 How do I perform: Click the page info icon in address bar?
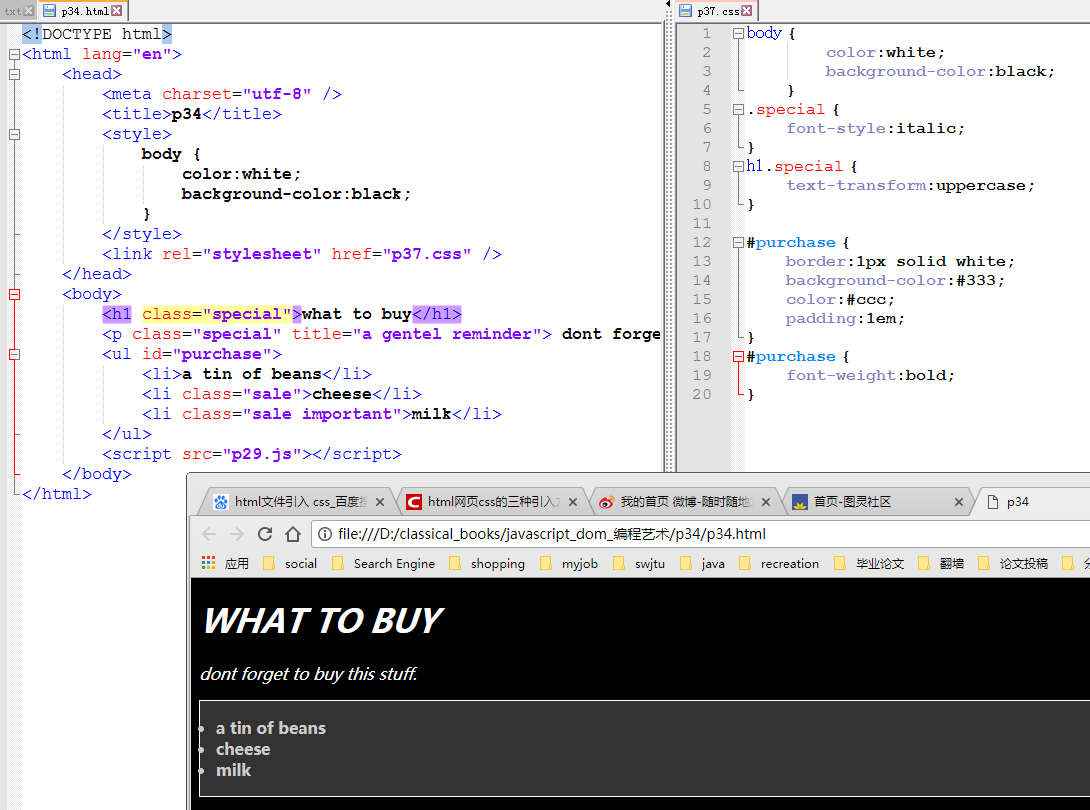(x=325, y=534)
